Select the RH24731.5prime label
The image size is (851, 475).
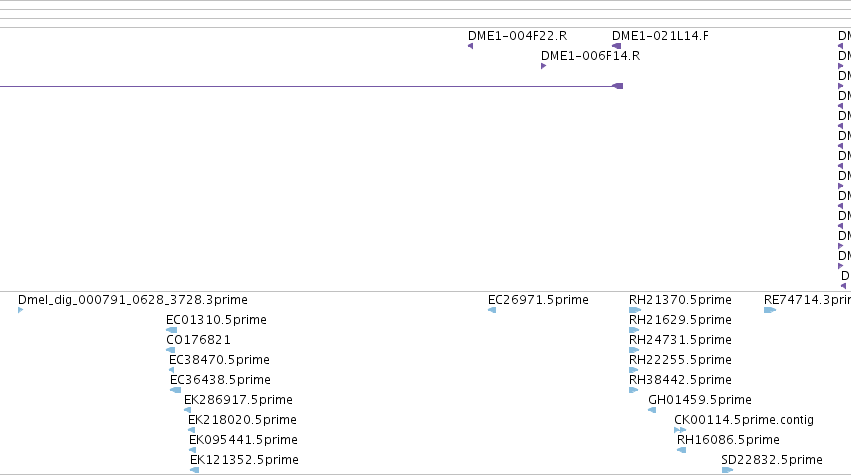point(680,340)
